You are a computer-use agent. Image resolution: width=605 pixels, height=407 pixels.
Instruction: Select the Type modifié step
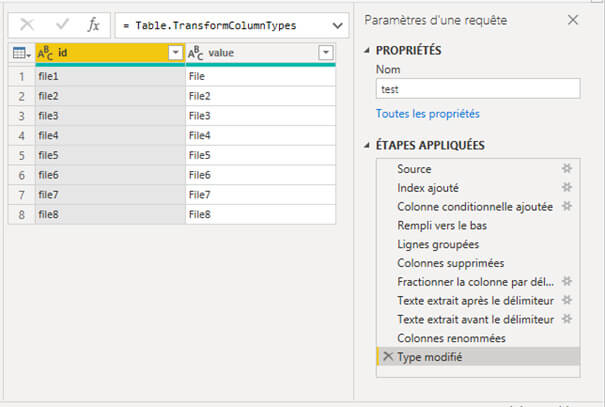pyautogui.click(x=478, y=357)
